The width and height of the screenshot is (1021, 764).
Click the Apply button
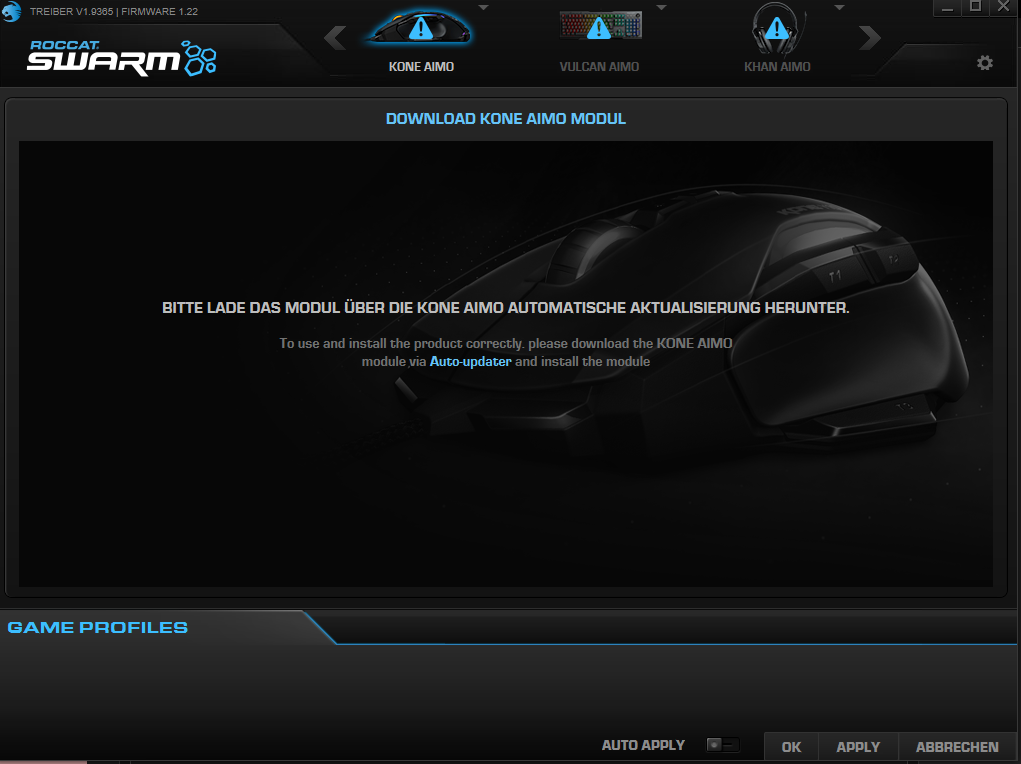tap(858, 747)
